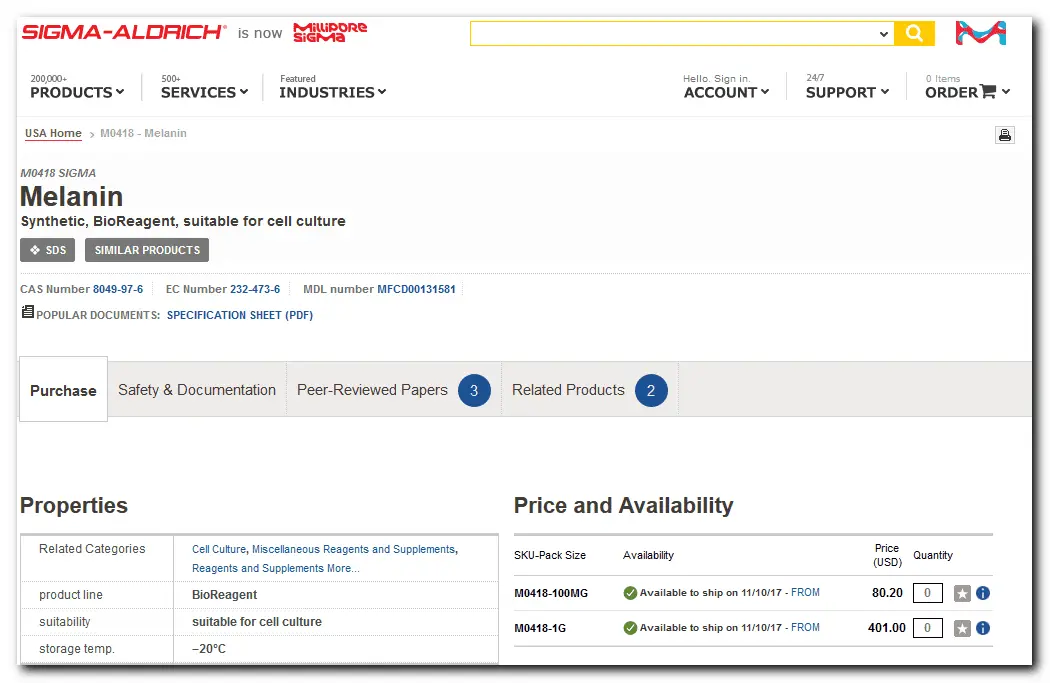Open the Account dropdown menu
Viewport: 1050px width, 683px height.
point(726,92)
